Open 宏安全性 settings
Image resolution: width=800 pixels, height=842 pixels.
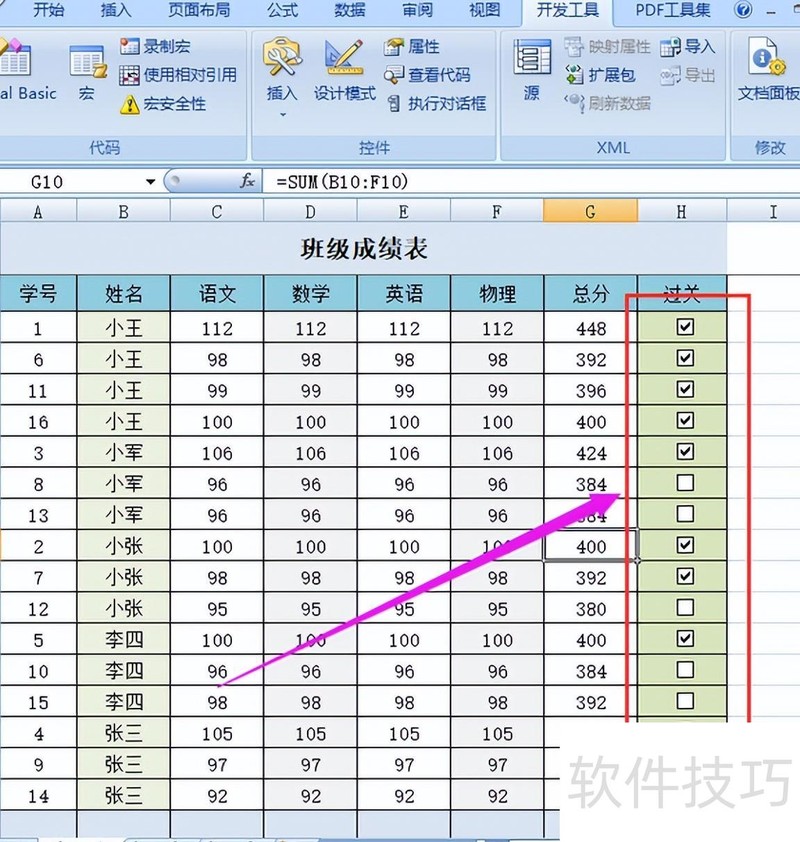click(163, 104)
